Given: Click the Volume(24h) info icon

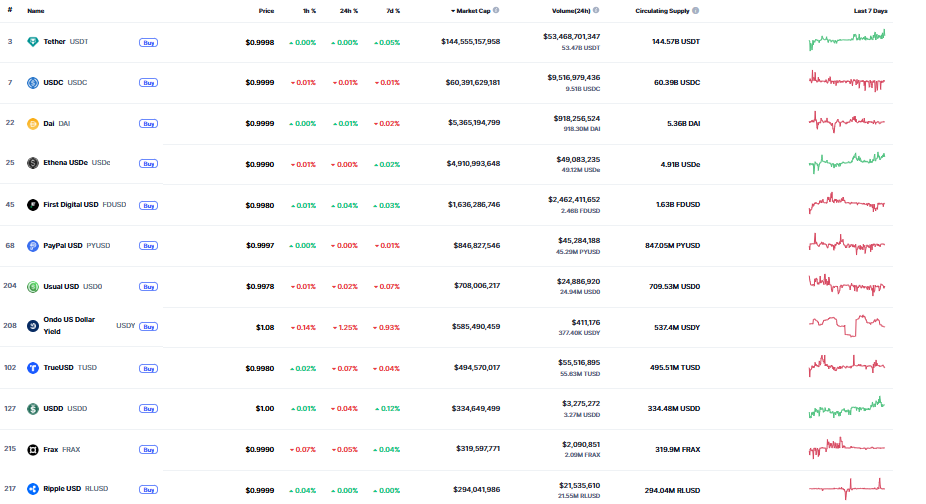Looking at the screenshot, I should click(x=596, y=10).
